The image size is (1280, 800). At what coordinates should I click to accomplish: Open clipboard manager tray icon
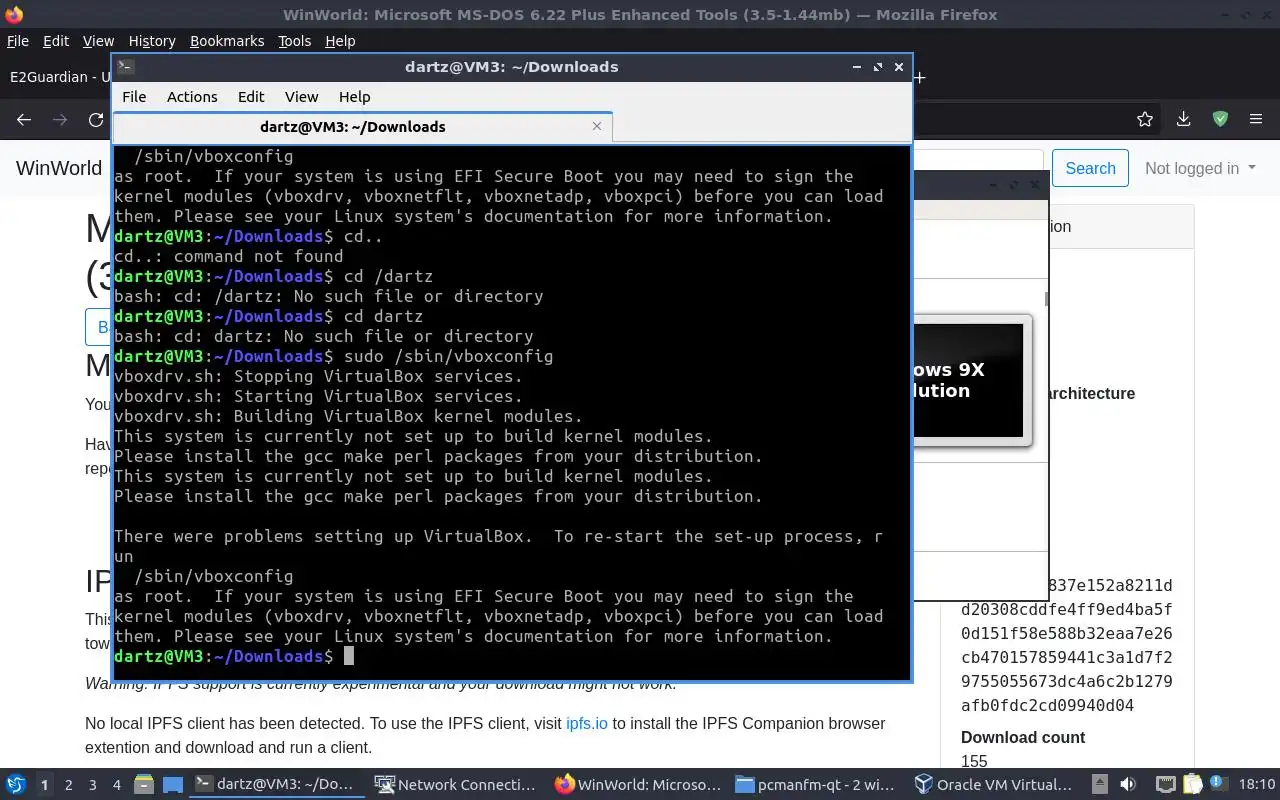click(1193, 785)
